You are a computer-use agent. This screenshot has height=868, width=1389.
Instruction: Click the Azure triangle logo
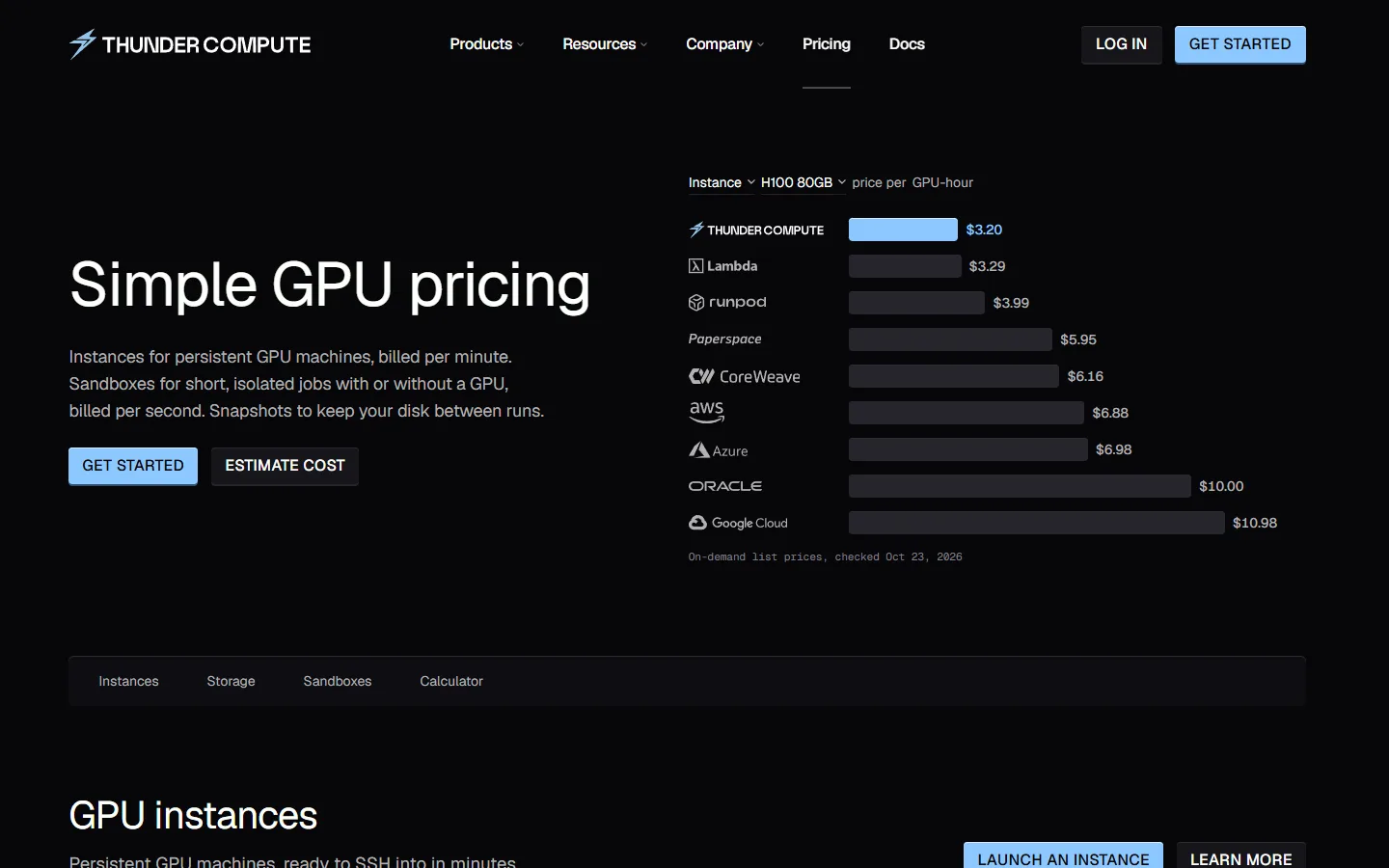coord(699,450)
